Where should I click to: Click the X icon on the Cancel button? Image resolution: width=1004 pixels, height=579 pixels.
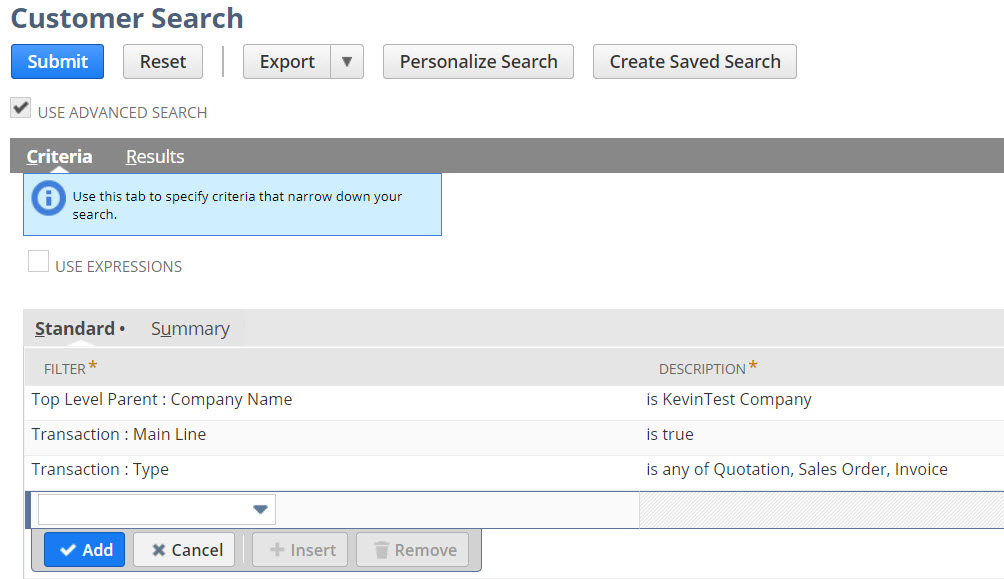(161, 549)
